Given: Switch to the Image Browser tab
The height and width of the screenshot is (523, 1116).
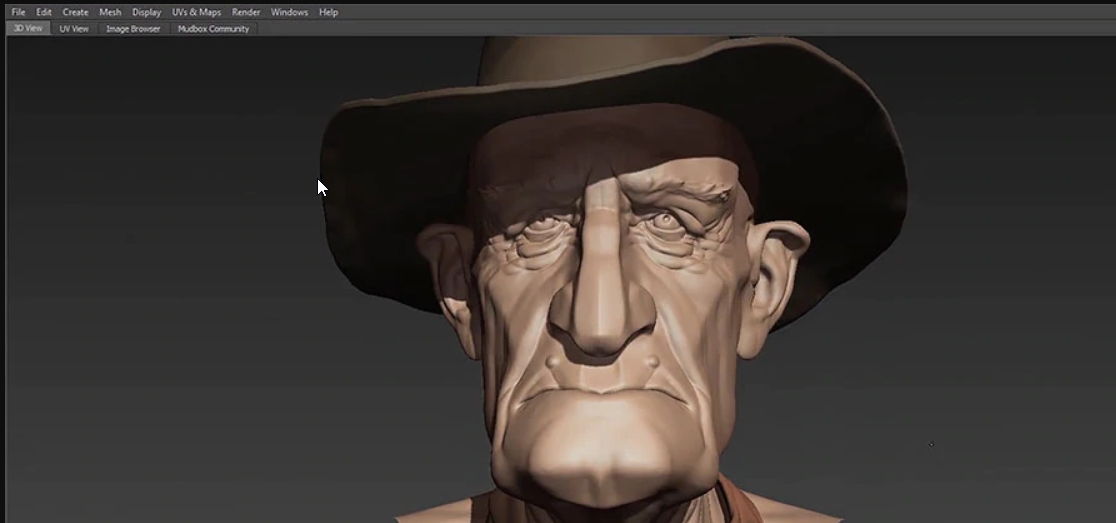Looking at the screenshot, I should 133,28.
